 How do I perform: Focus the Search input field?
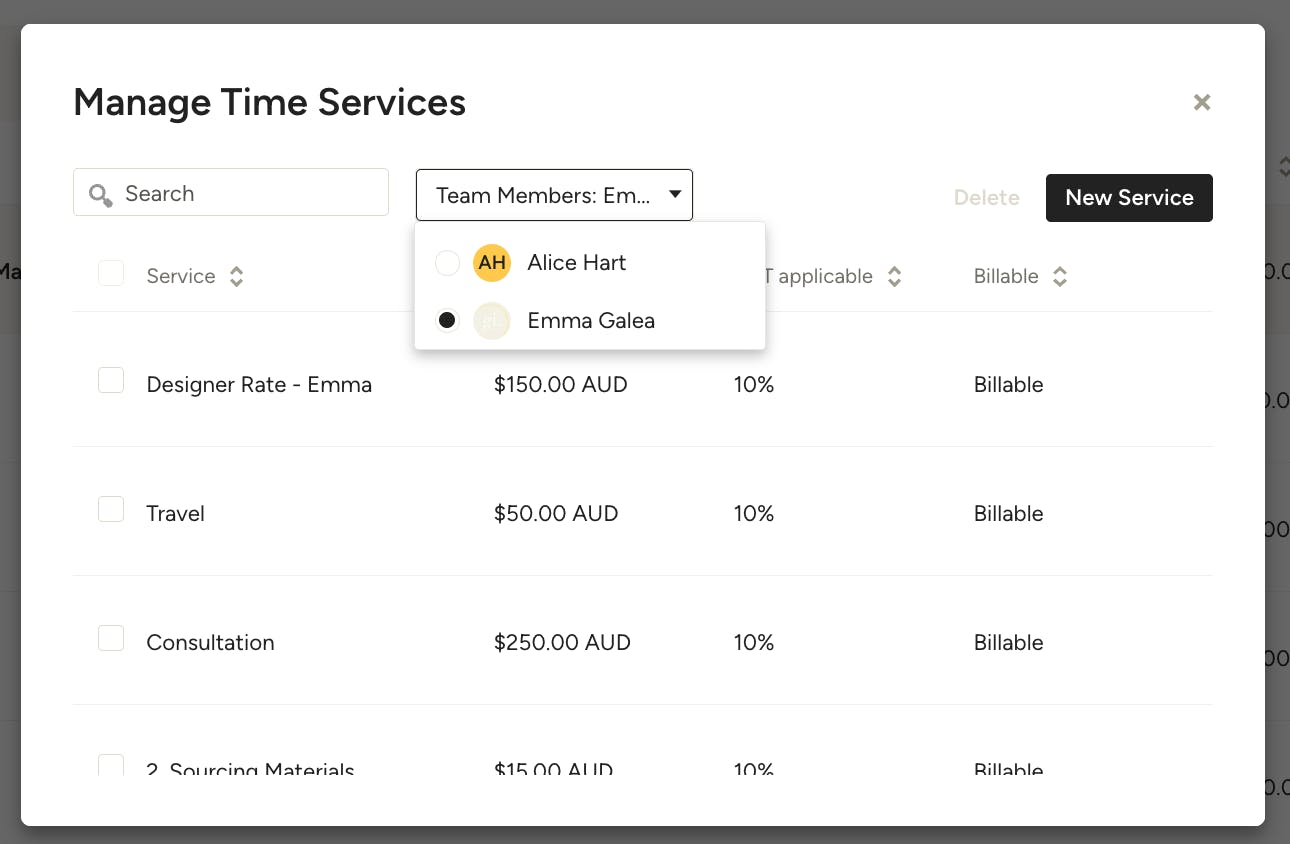250,193
